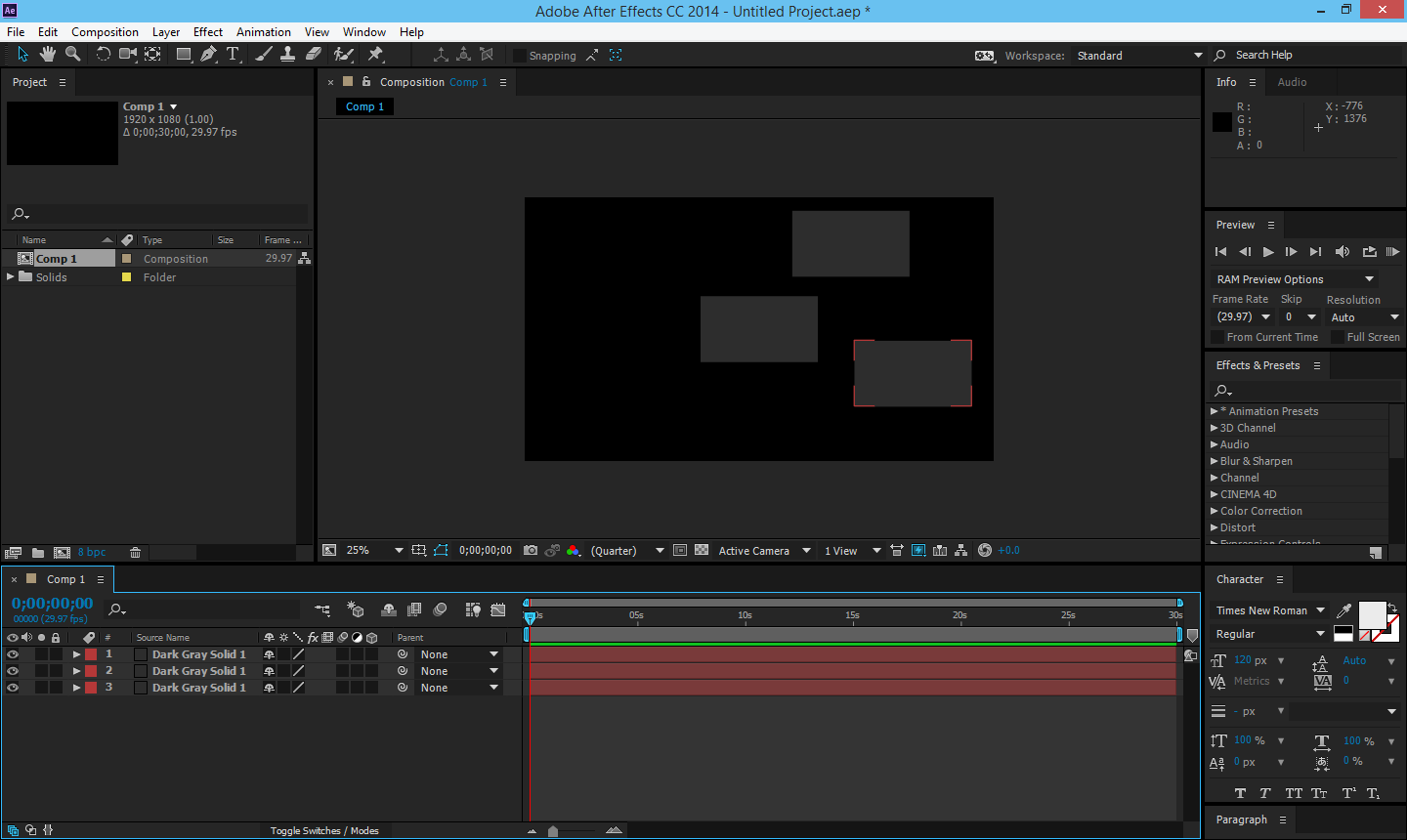
Task: Expand Blur & Sharpen effects category
Action: [1215, 461]
